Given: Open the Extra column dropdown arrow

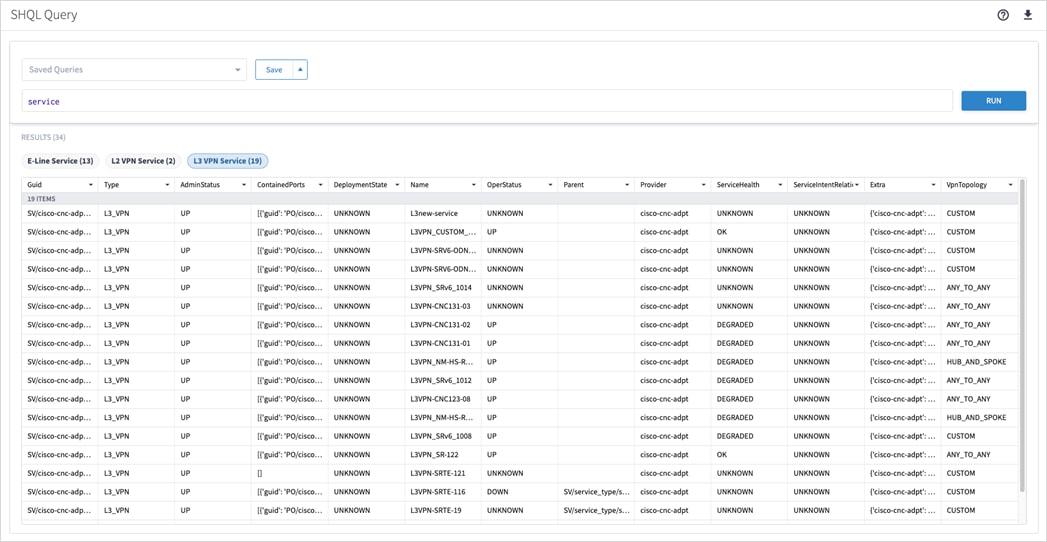Looking at the screenshot, I should 933,184.
